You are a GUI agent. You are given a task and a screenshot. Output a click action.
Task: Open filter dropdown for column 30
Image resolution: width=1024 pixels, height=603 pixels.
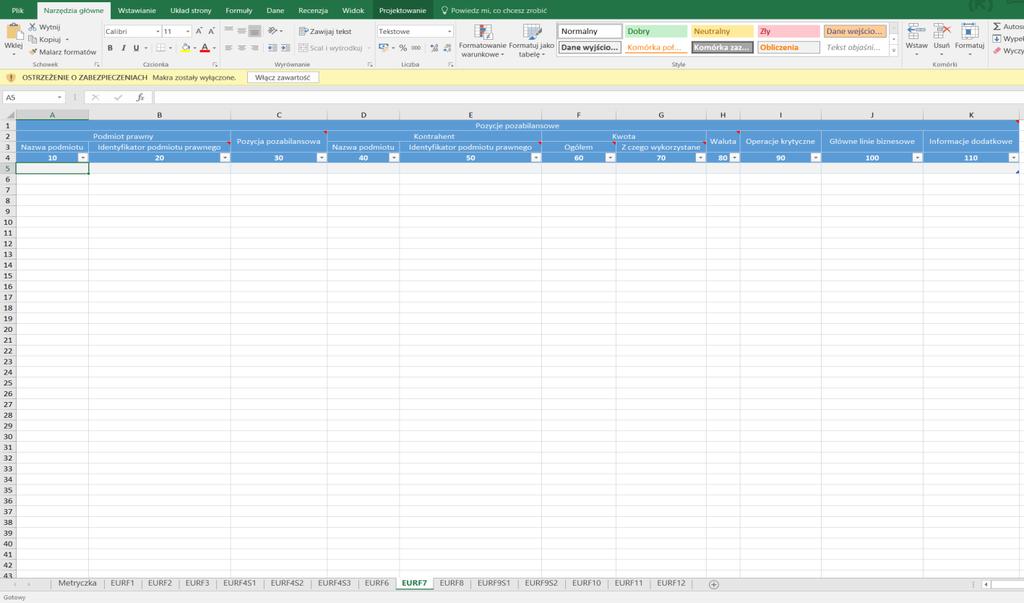[321, 157]
